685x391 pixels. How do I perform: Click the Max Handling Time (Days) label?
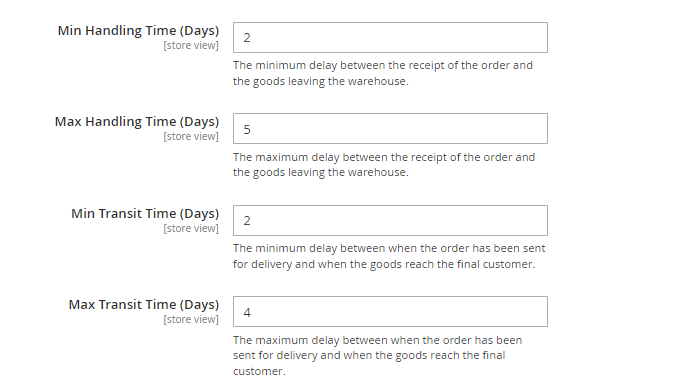[x=137, y=121]
